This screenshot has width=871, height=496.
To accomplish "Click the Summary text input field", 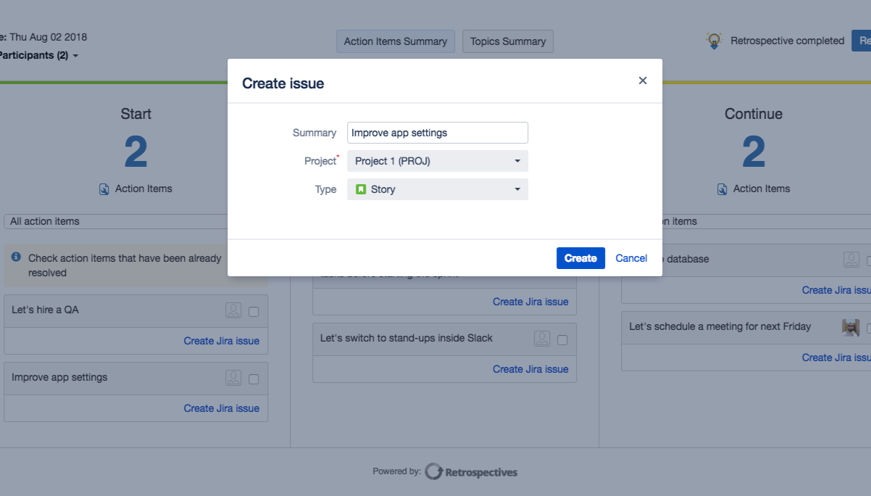I will click(437, 133).
